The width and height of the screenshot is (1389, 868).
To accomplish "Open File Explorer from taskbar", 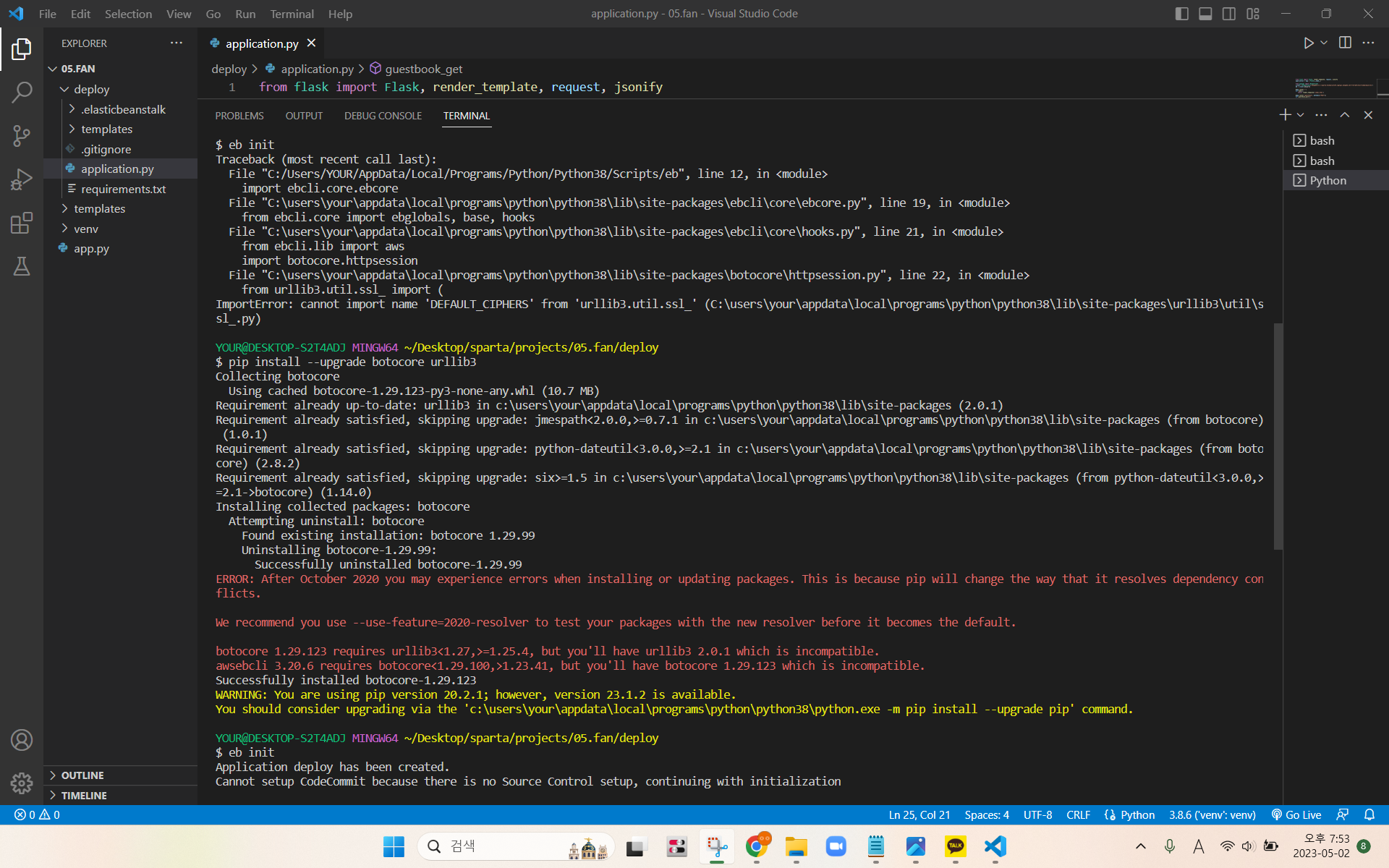I will pyautogui.click(x=797, y=846).
